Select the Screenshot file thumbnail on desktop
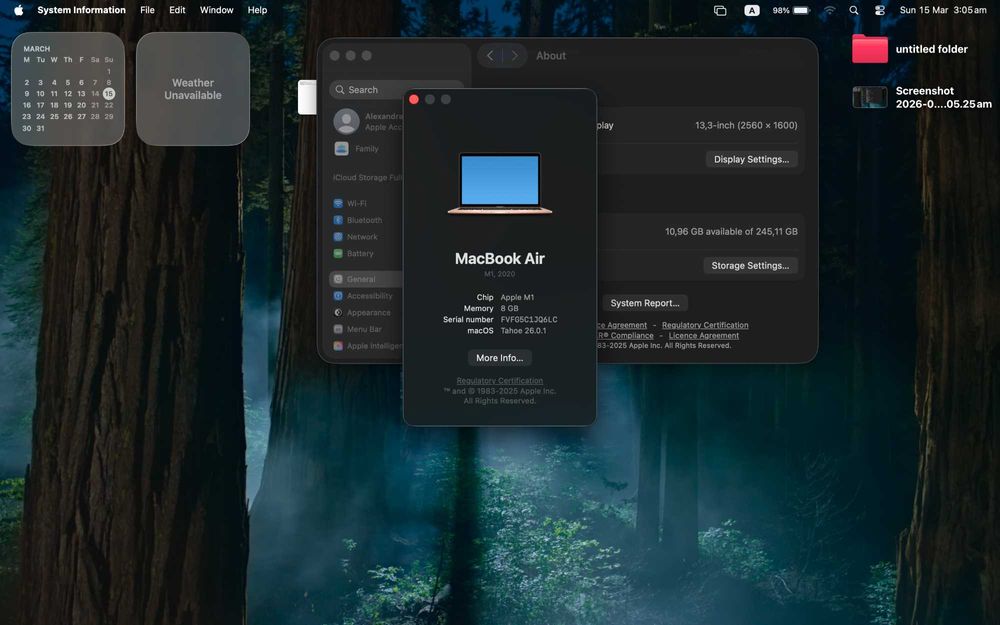The height and width of the screenshot is (625, 1000). coord(870,97)
